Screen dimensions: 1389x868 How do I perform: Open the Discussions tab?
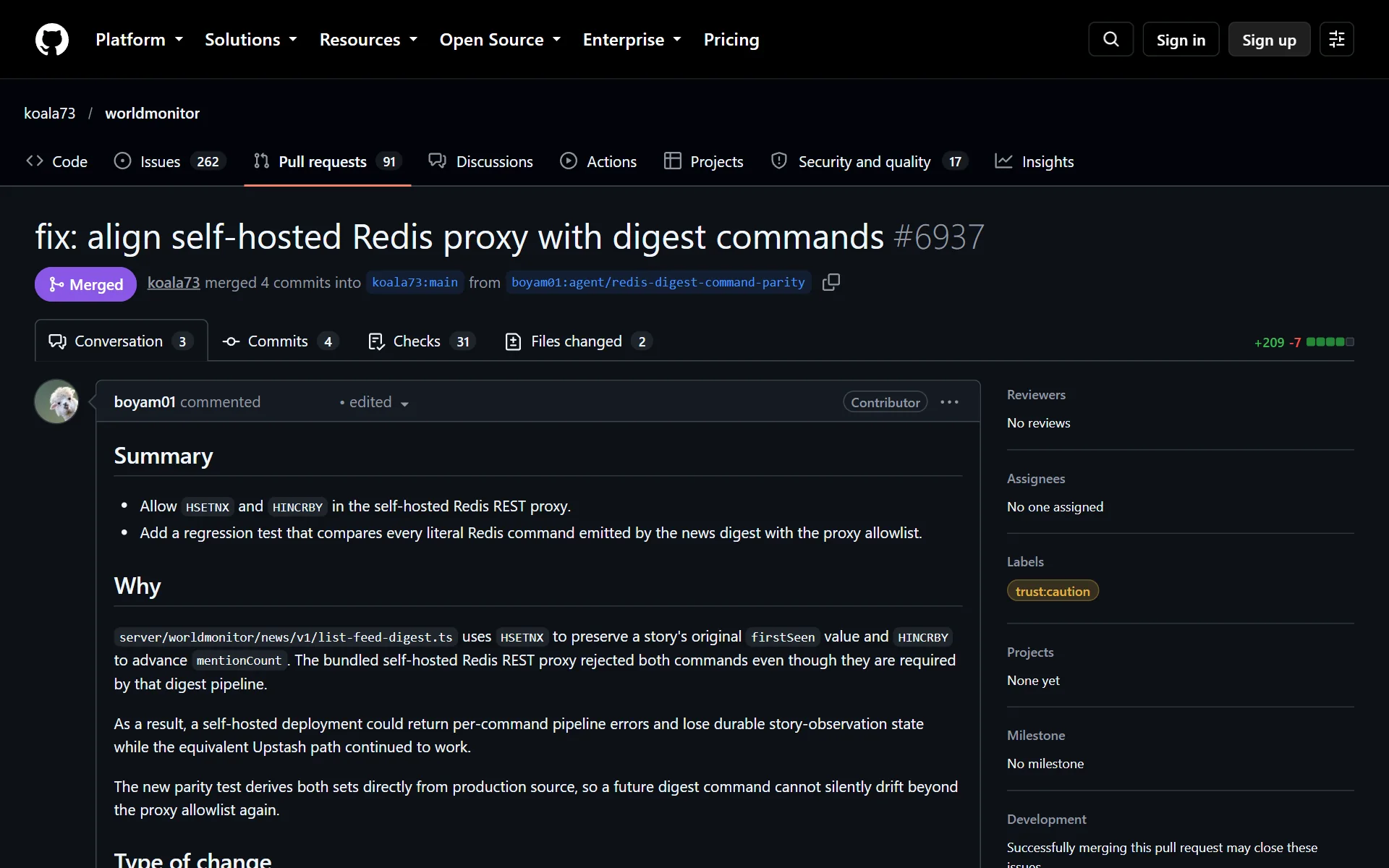pyautogui.click(x=480, y=161)
